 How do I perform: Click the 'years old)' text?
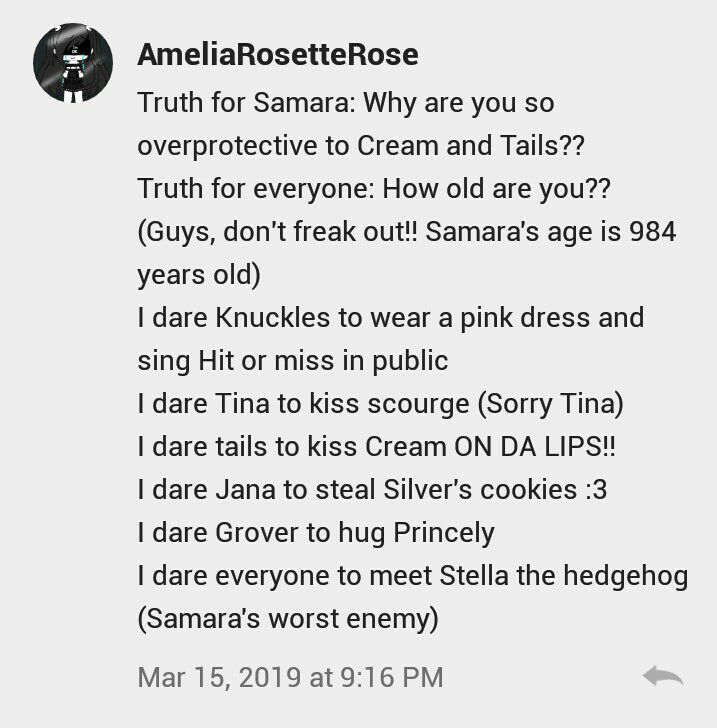tap(199, 274)
